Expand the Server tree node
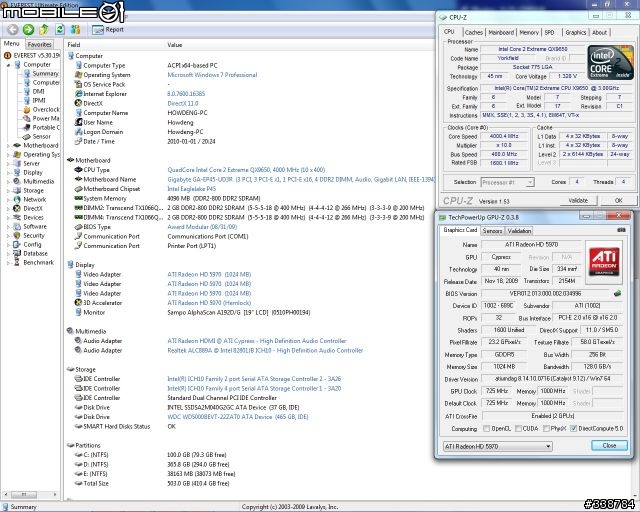 click(x=8, y=164)
